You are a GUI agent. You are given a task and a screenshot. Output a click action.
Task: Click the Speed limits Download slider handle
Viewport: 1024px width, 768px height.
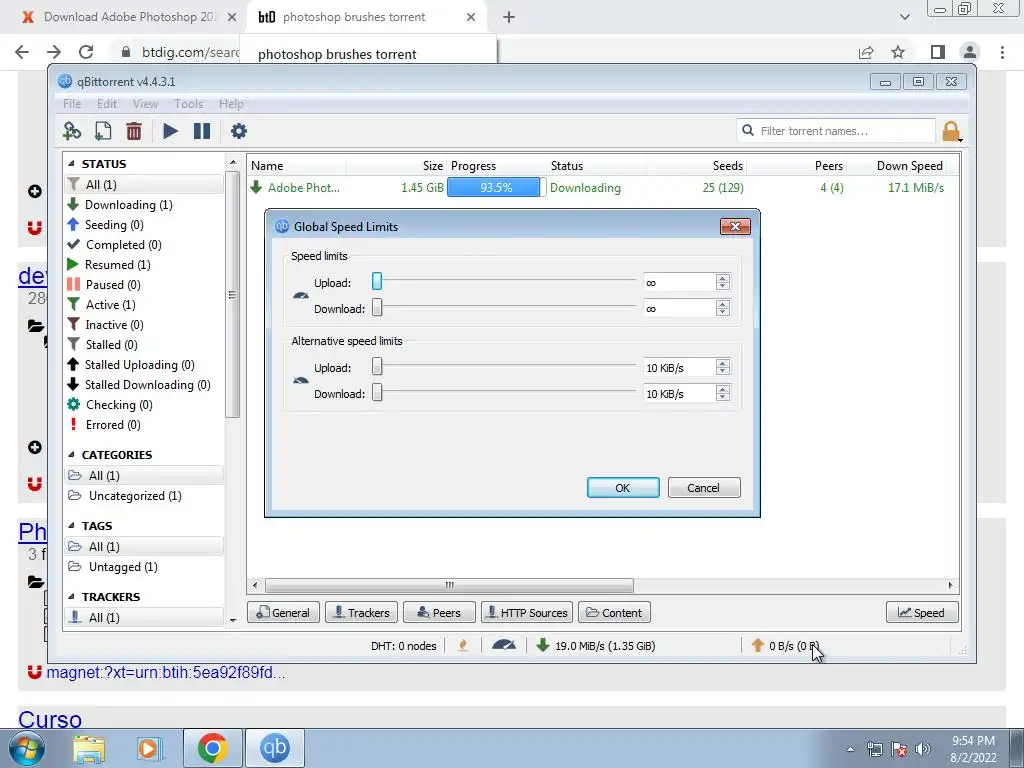377,308
